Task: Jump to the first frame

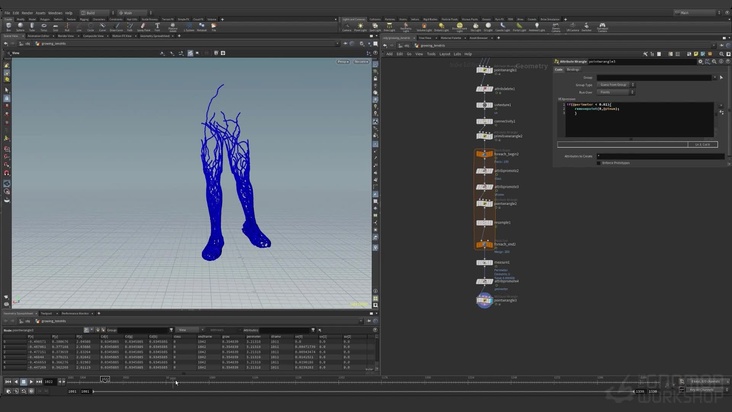Action: [8, 382]
